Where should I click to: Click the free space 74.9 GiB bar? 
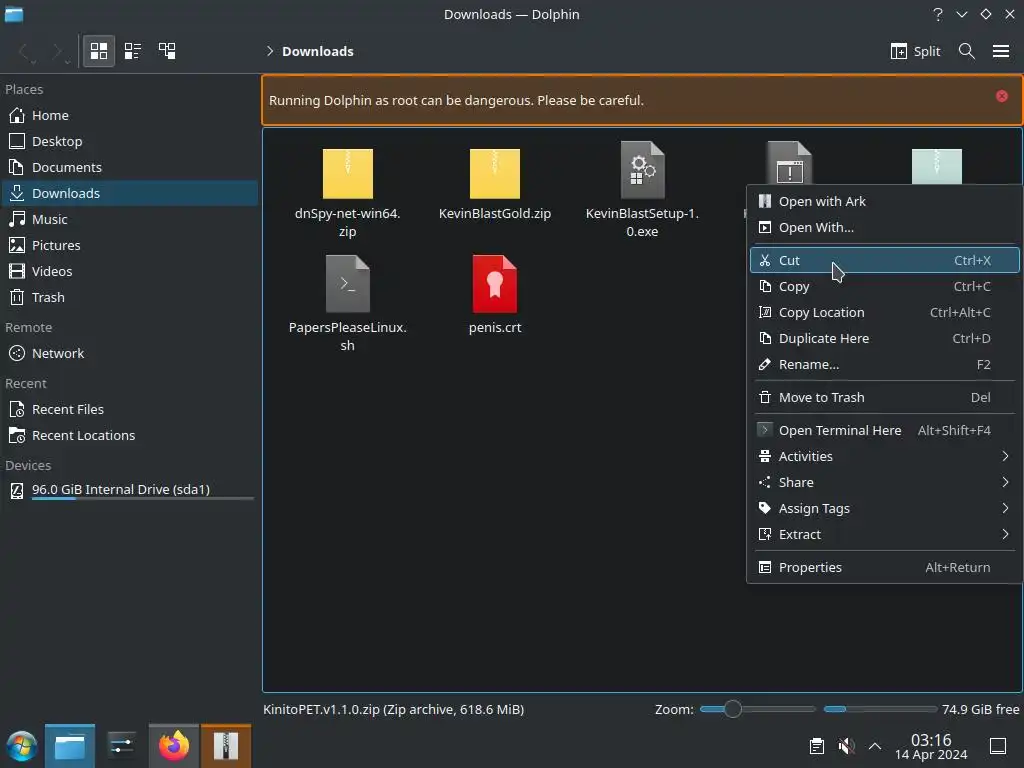pos(880,709)
